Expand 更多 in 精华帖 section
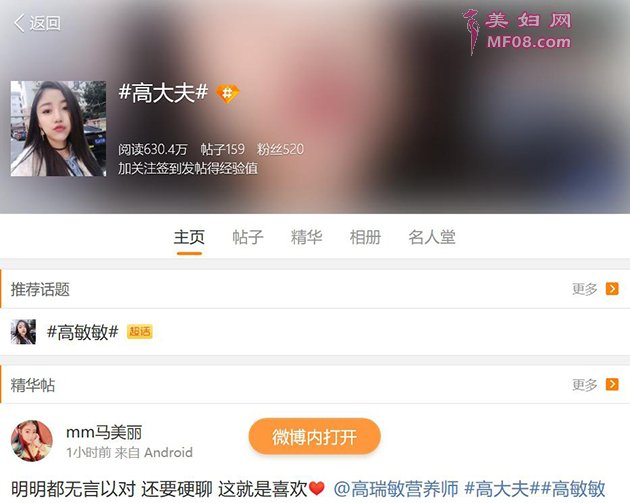 [x=585, y=384]
